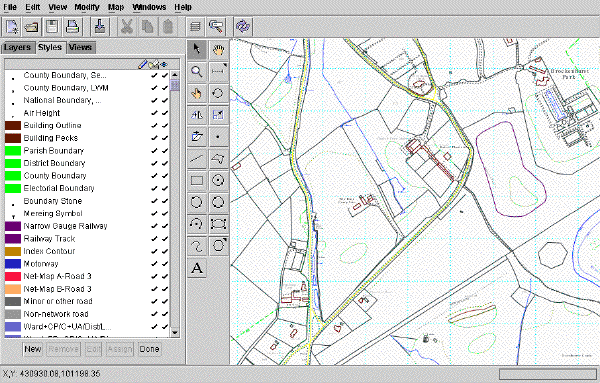
Task: Open the Help menu
Action: pos(183,7)
